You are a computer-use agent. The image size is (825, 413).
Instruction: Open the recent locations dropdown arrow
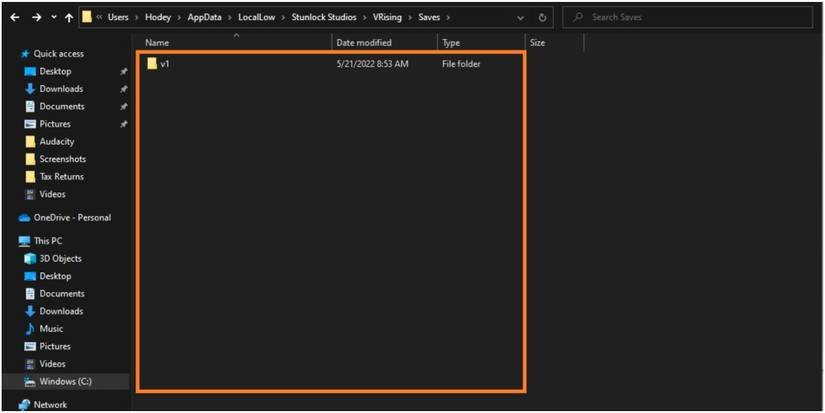click(x=54, y=18)
